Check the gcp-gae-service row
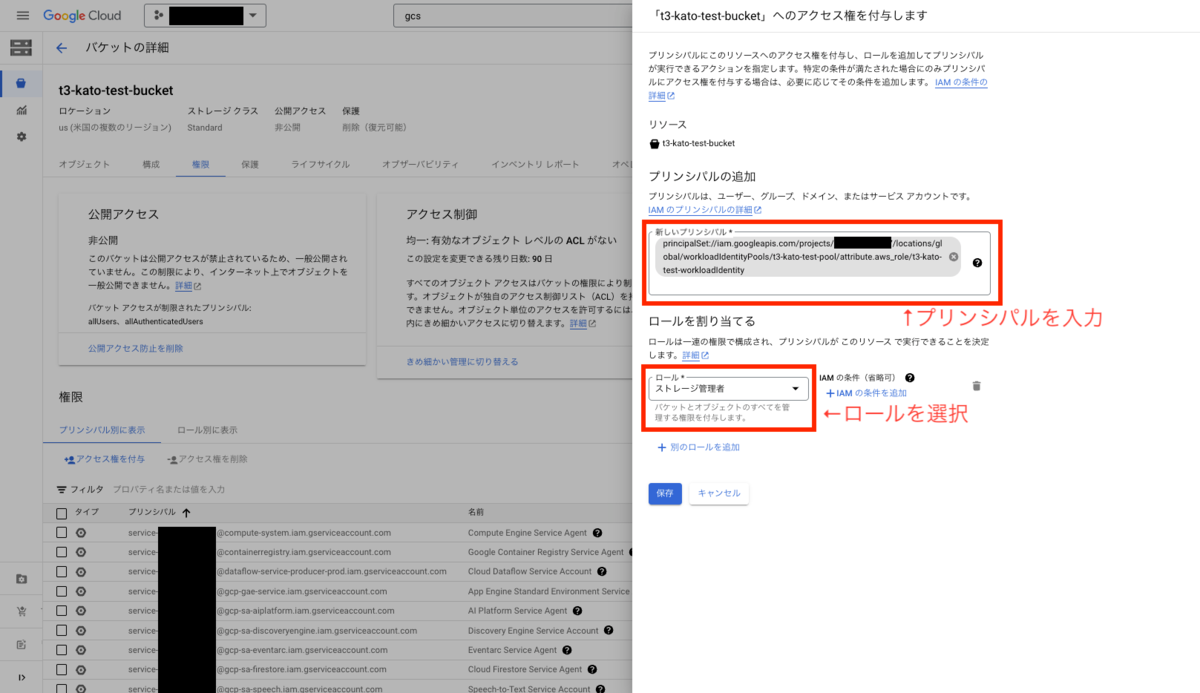 click(62, 591)
